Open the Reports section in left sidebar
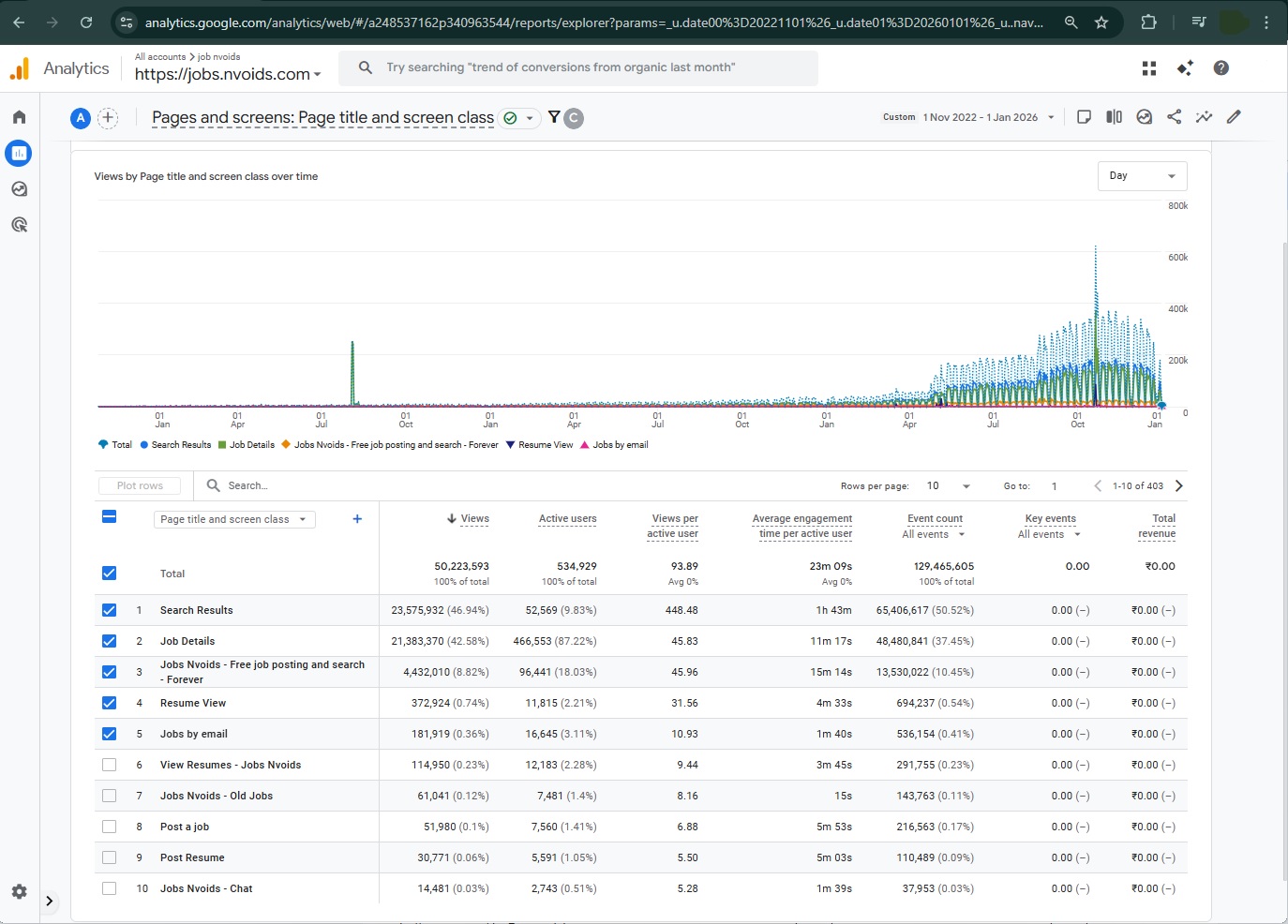The height and width of the screenshot is (924, 1288). pos(19,153)
